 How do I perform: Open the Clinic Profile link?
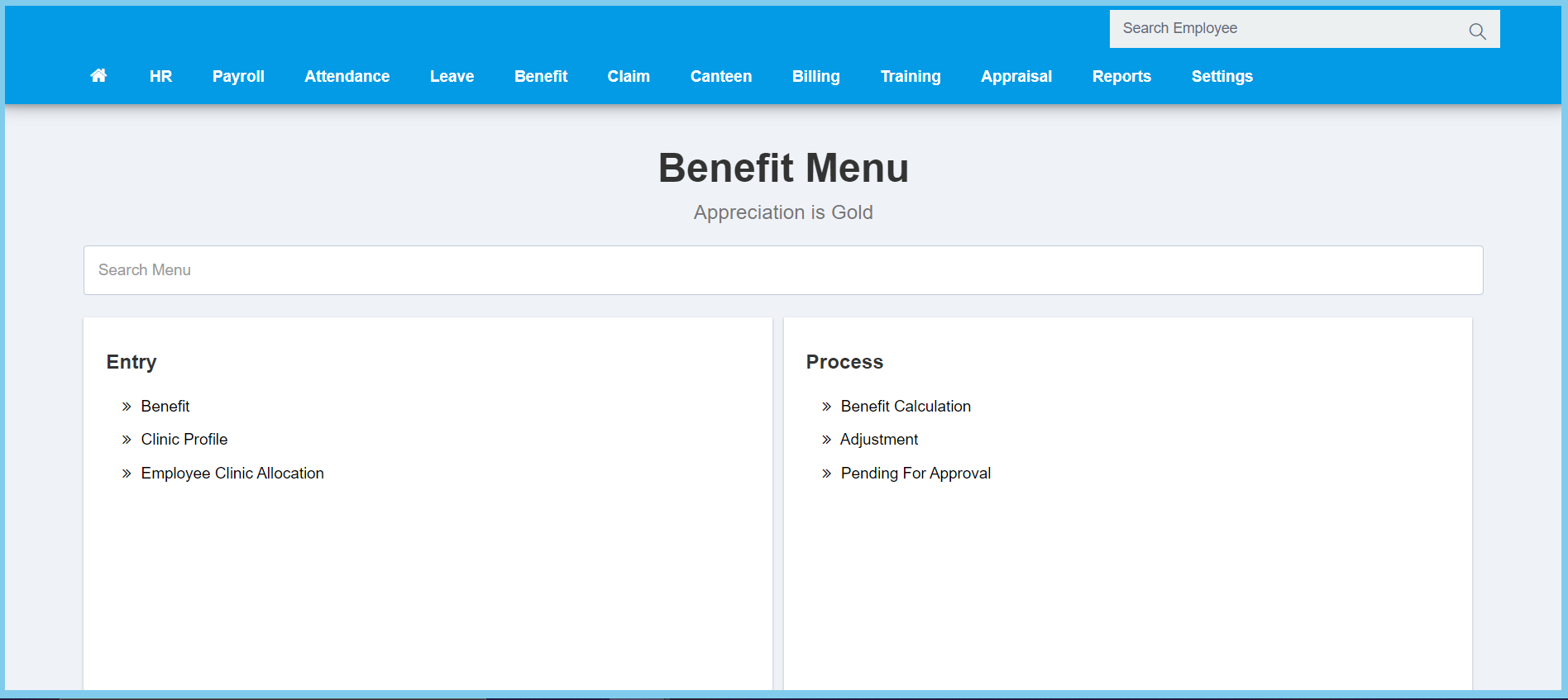point(184,440)
